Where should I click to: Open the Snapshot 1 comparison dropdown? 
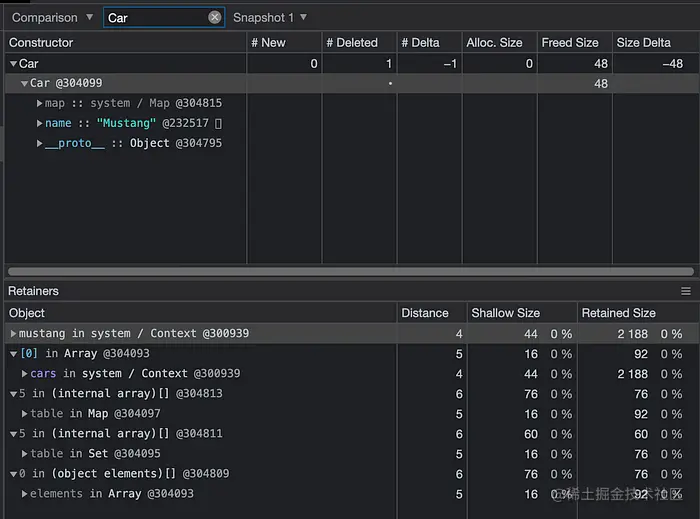point(270,17)
